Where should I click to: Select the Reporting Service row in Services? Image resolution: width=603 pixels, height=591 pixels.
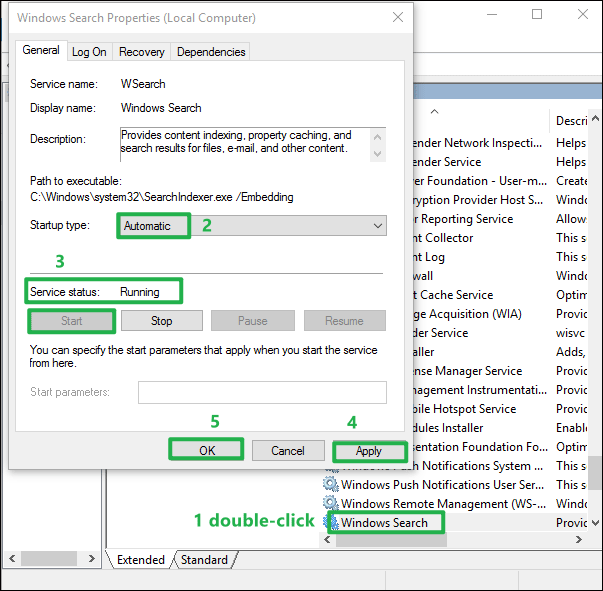click(x=501, y=219)
